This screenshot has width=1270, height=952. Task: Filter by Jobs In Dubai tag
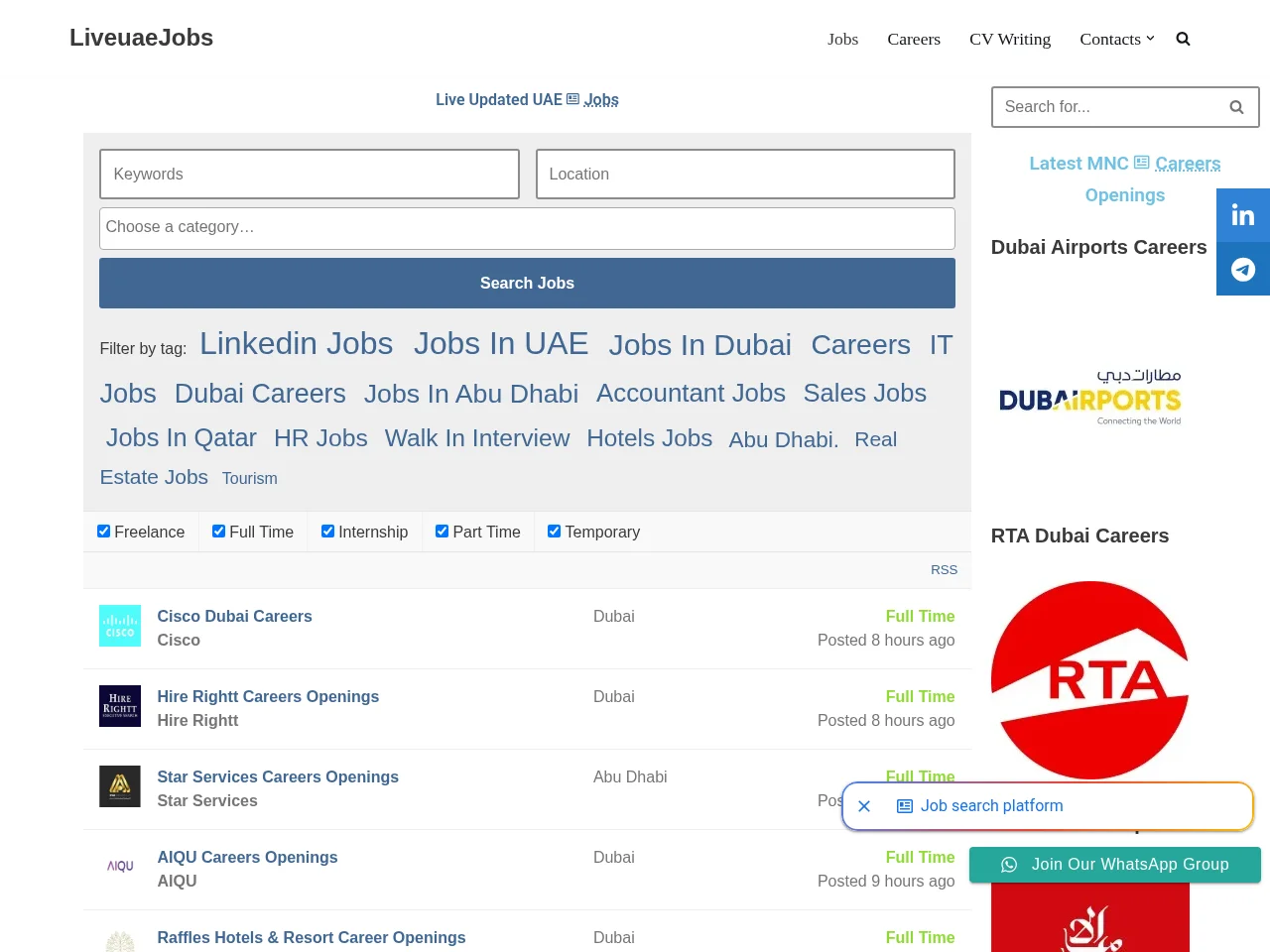pyautogui.click(x=700, y=345)
